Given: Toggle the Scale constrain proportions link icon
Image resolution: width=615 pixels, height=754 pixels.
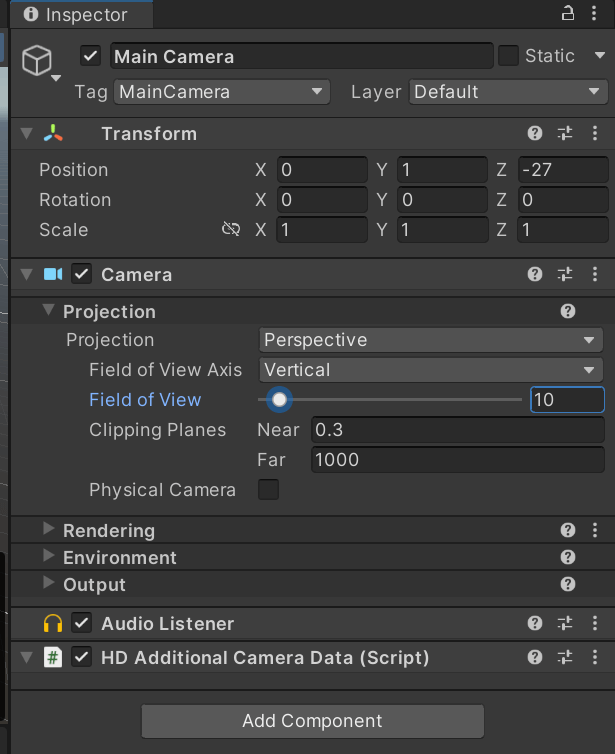Looking at the screenshot, I should pos(230,230).
